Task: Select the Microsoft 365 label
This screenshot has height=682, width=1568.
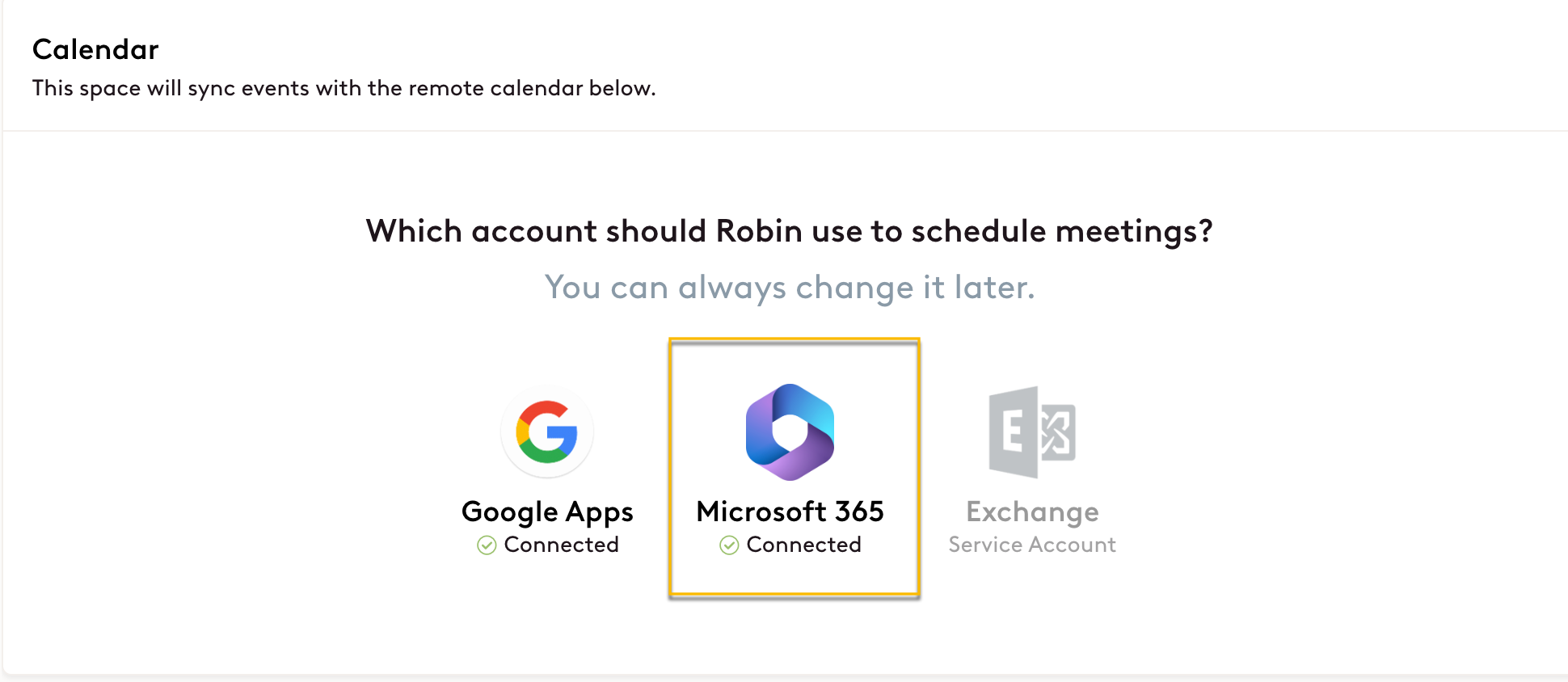Action: coord(790,511)
